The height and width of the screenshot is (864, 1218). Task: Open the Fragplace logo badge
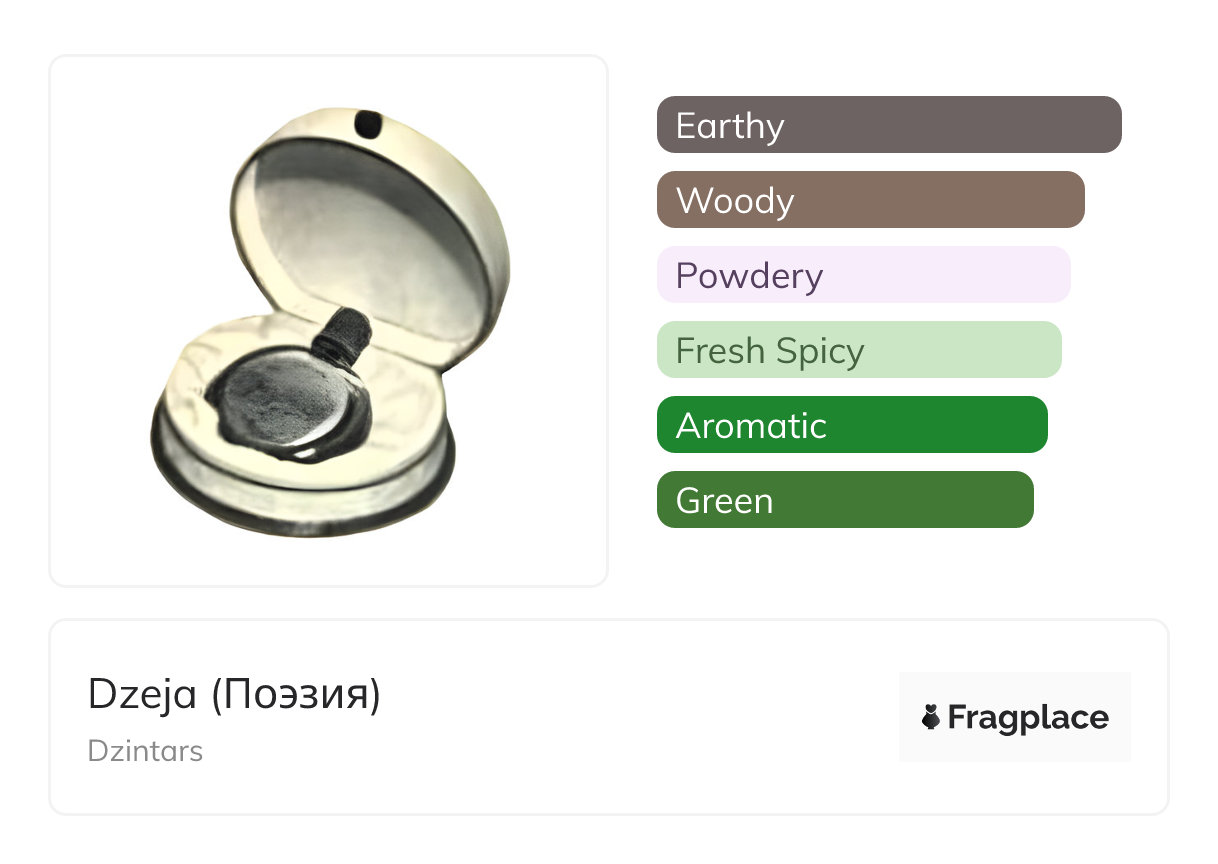tap(1014, 717)
